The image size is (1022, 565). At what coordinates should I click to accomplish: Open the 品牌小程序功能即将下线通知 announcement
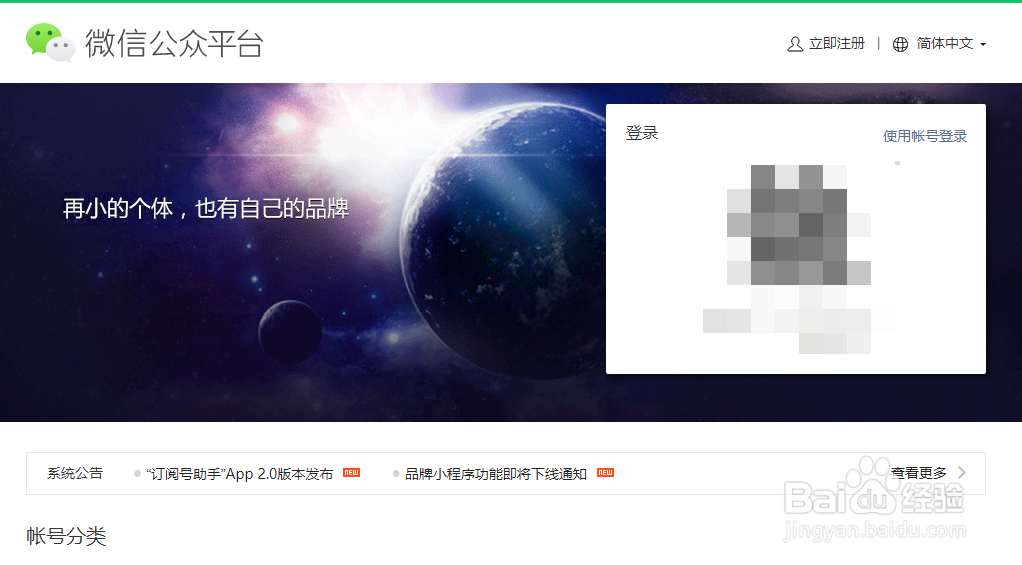(x=495, y=474)
